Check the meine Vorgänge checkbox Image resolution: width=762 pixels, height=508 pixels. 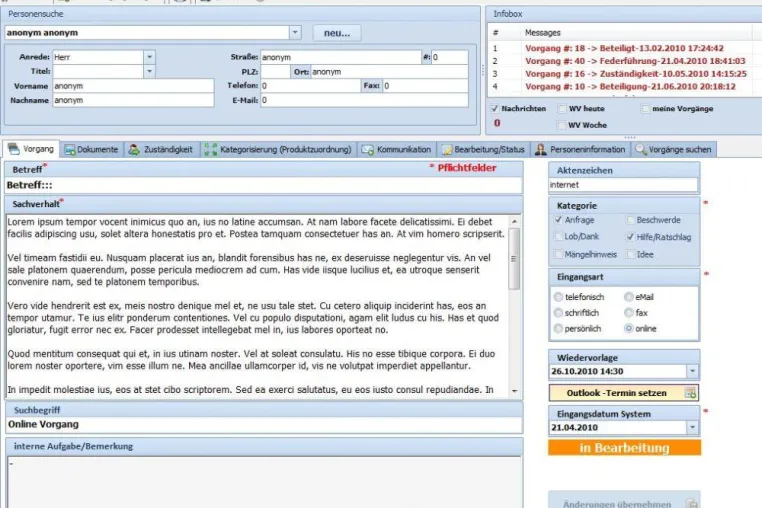click(645, 108)
